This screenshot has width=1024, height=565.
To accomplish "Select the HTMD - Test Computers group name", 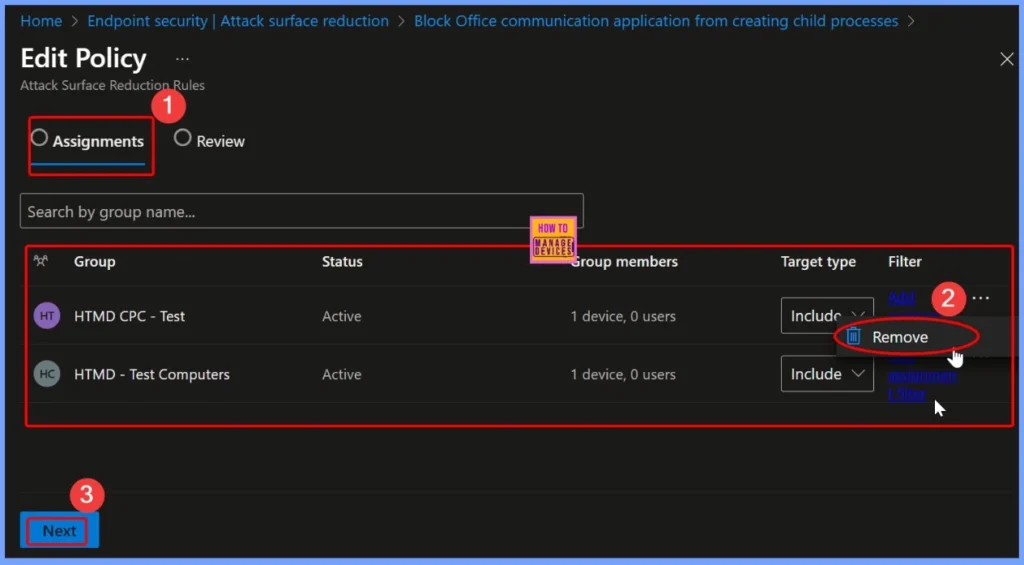I will 152,374.
